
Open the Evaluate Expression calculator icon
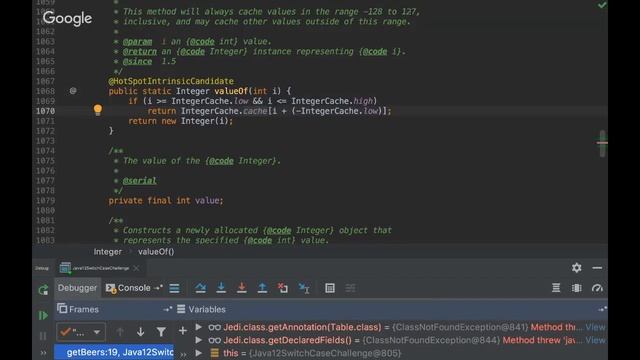pos(330,288)
